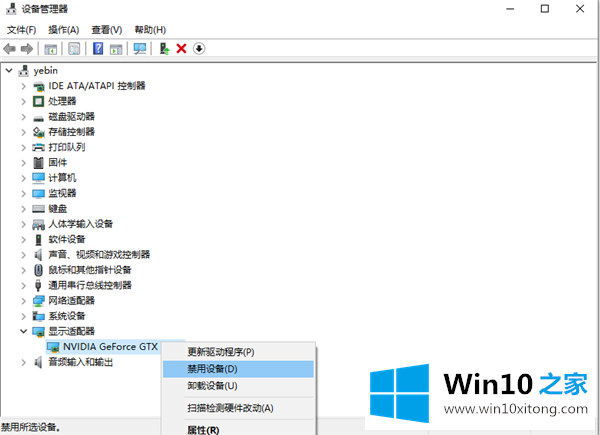Click the yebin computer root icon
600x435 pixels.
[24, 71]
